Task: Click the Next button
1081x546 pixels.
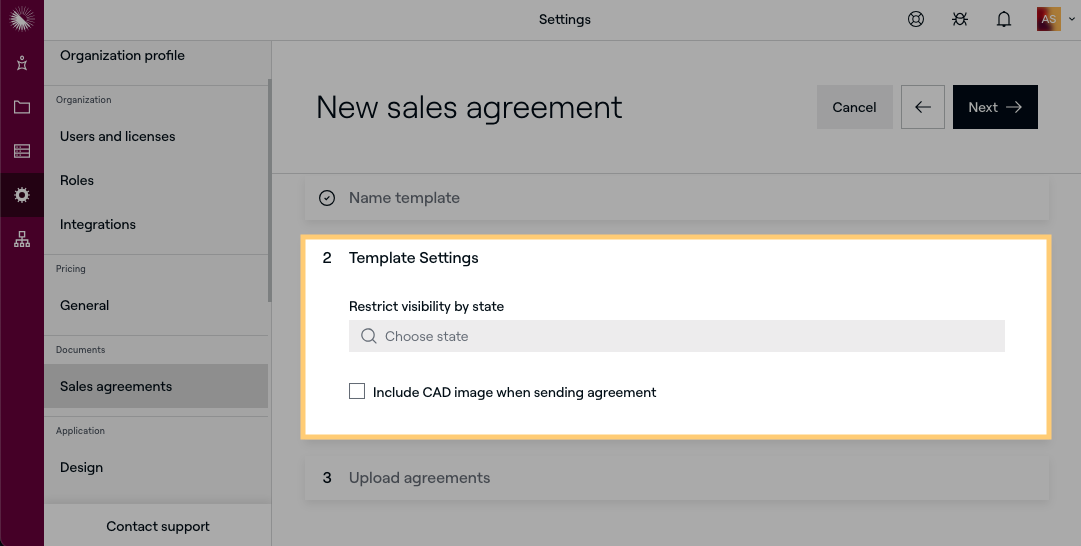Action: pos(994,107)
